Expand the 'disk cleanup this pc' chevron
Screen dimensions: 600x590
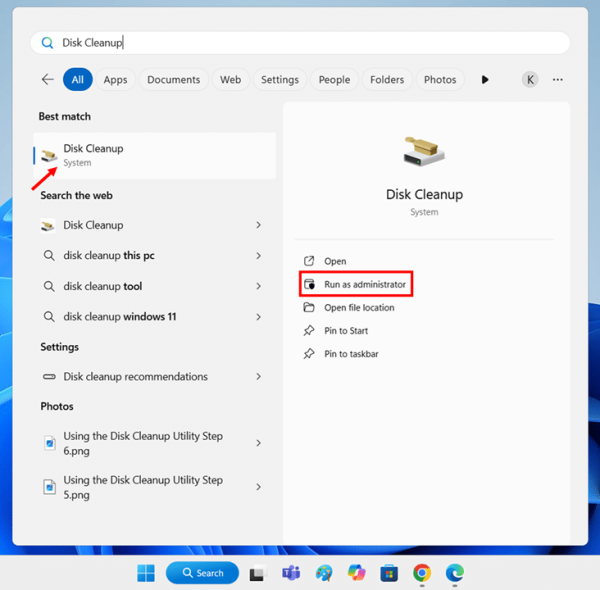tap(259, 256)
